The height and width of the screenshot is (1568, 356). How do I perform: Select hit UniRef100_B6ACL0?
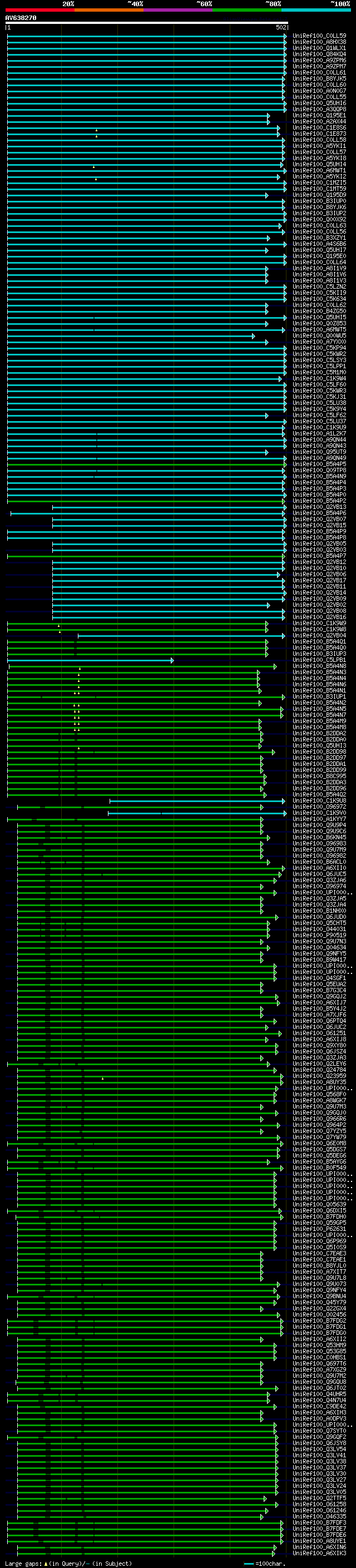click(x=319, y=862)
